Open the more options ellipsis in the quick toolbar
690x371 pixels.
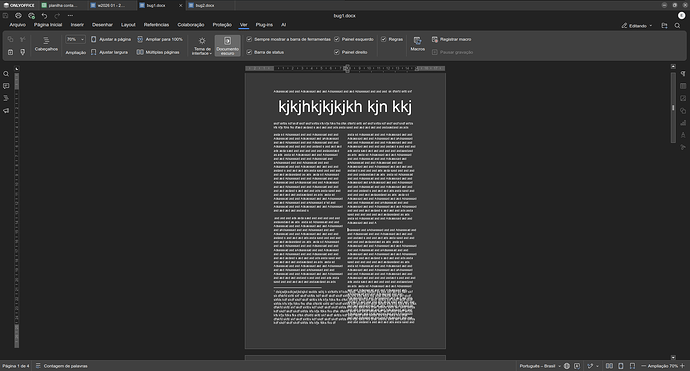point(70,15)
